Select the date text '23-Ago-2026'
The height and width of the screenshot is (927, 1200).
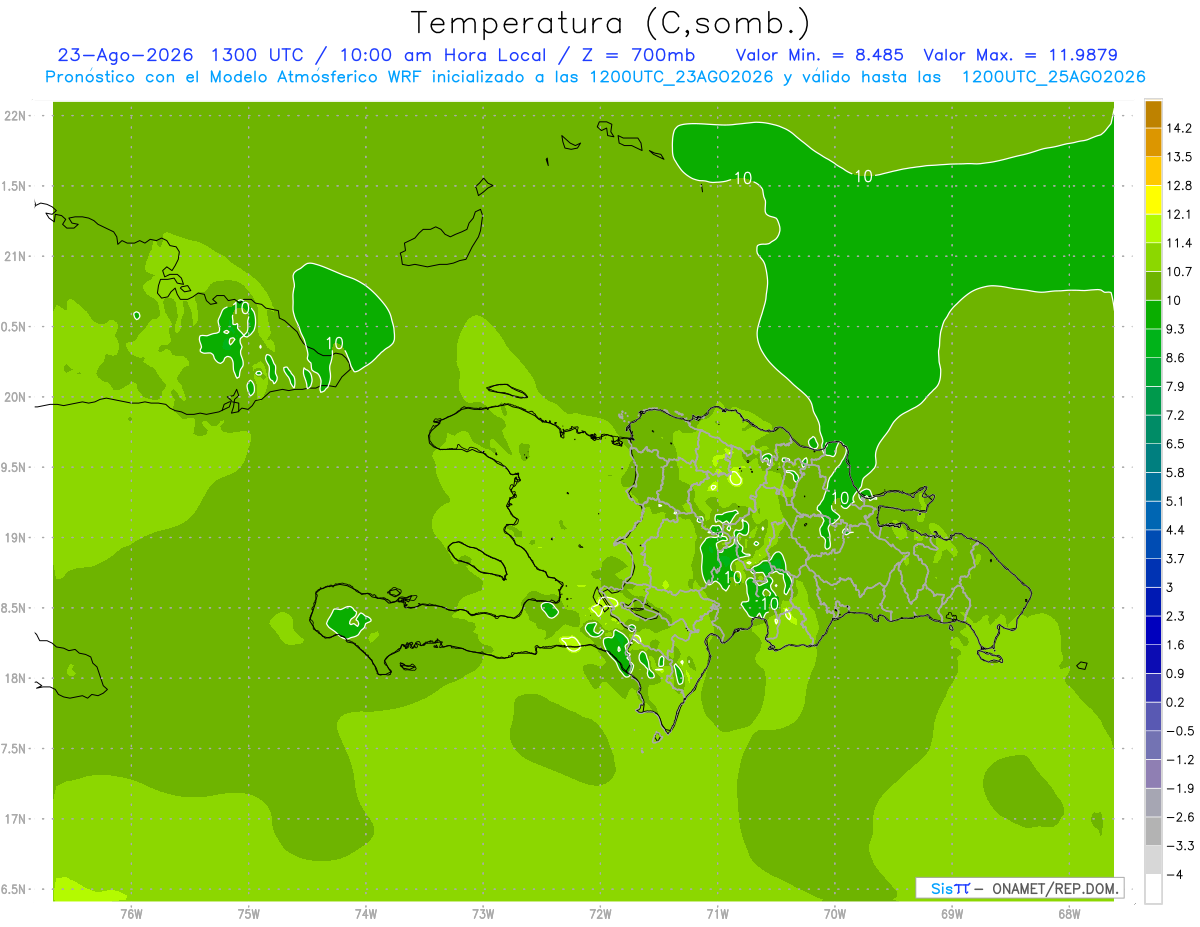pos(123,54)
